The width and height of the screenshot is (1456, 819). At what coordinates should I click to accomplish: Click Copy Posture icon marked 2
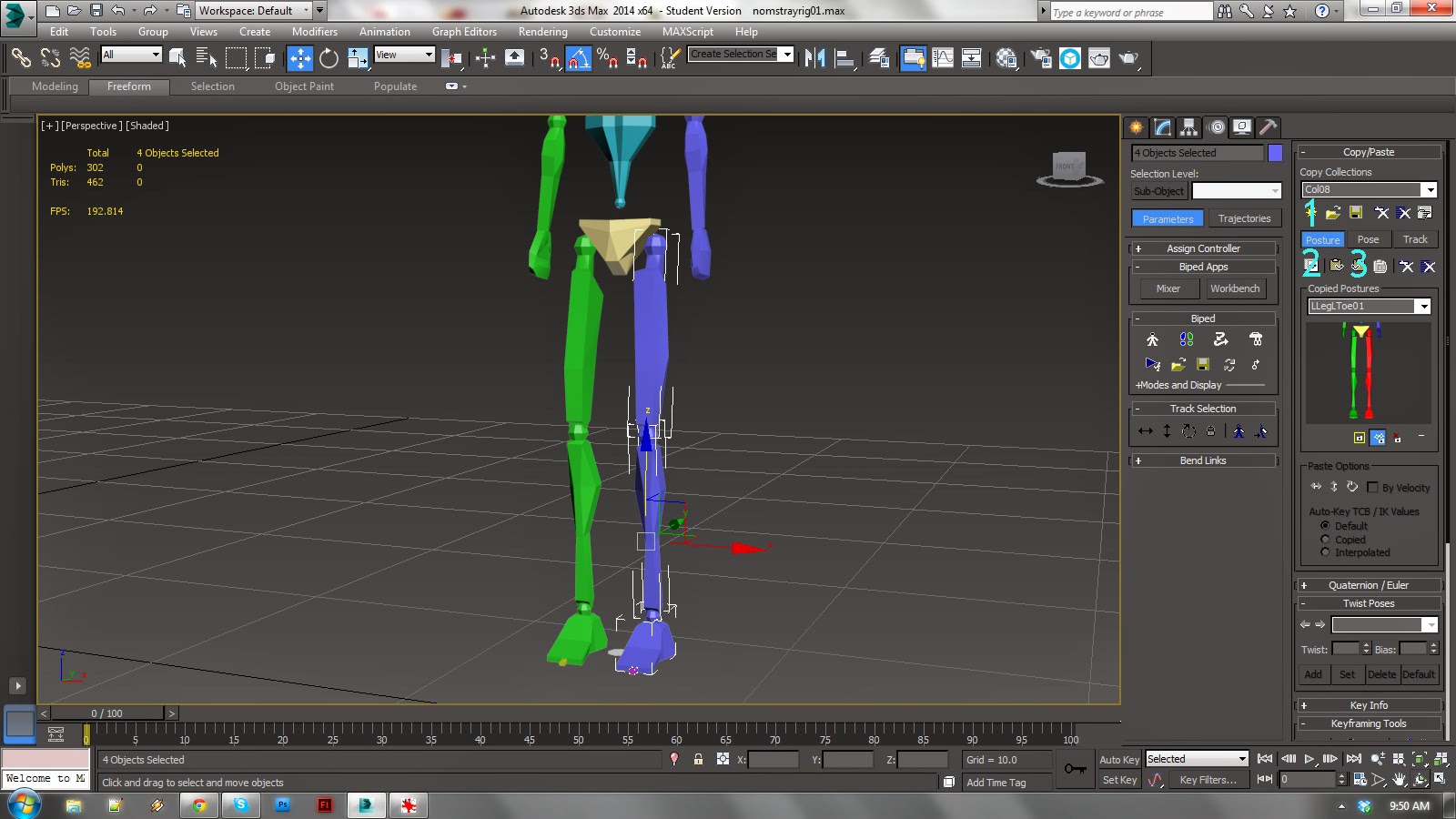[x=1311, y=265]
